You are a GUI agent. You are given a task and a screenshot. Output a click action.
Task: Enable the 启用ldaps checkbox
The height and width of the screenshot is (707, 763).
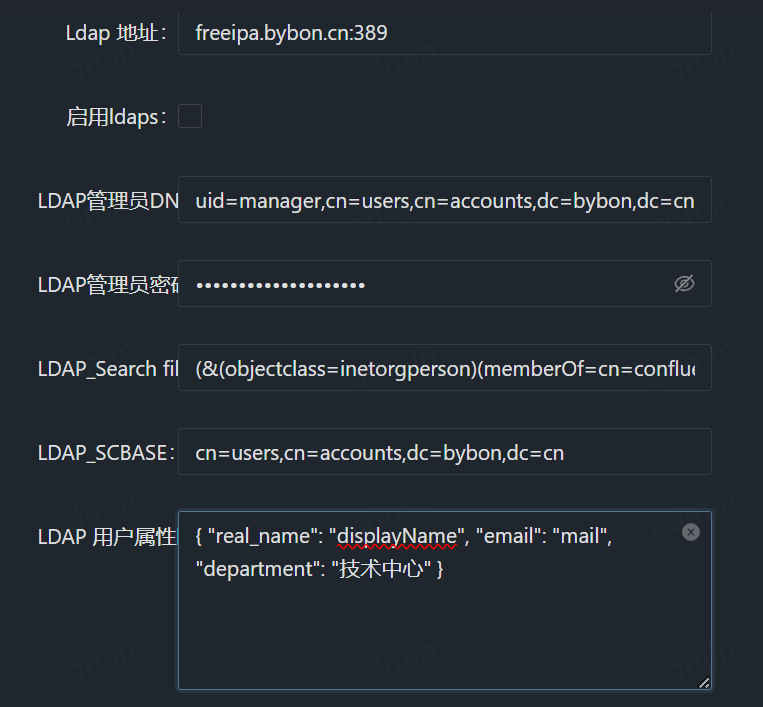pos(190,117)
